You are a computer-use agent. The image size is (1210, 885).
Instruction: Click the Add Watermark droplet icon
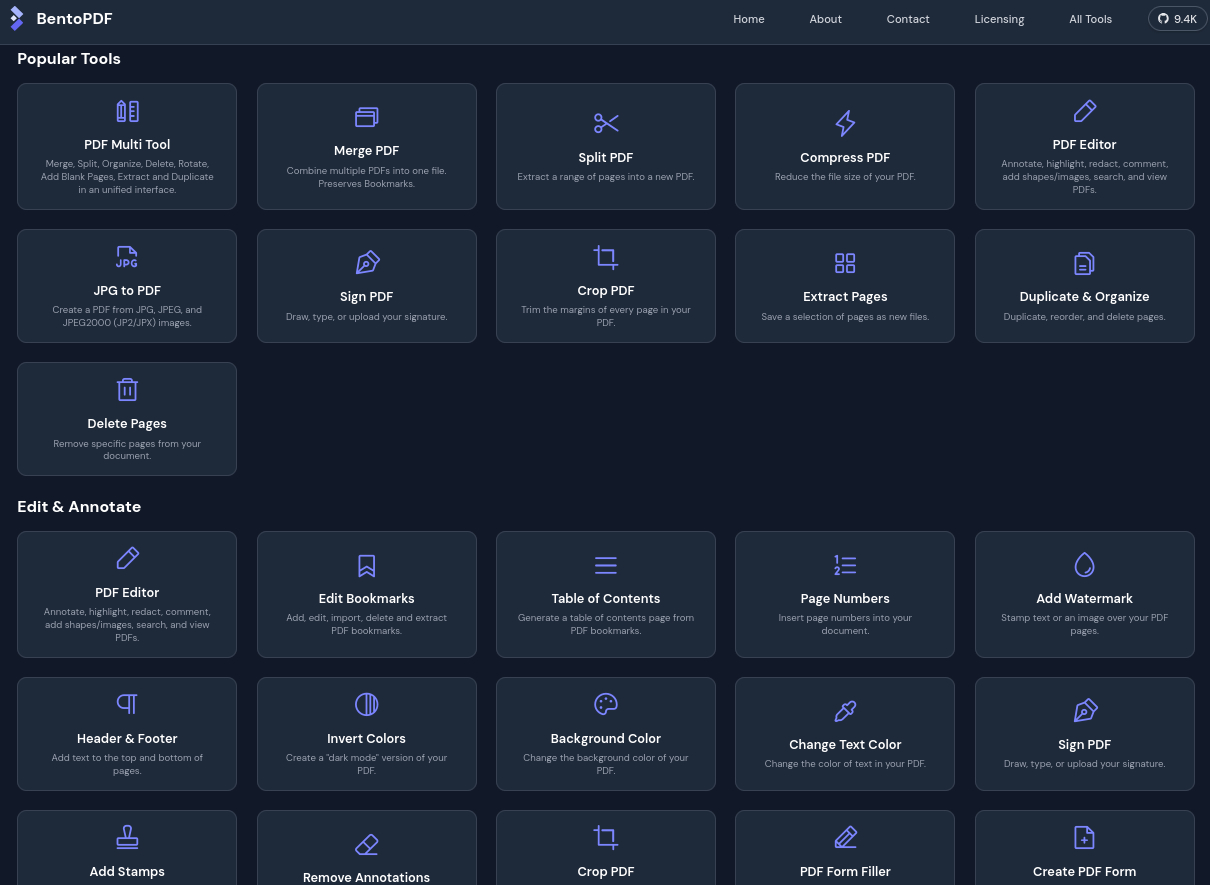tap(1084, 565)
